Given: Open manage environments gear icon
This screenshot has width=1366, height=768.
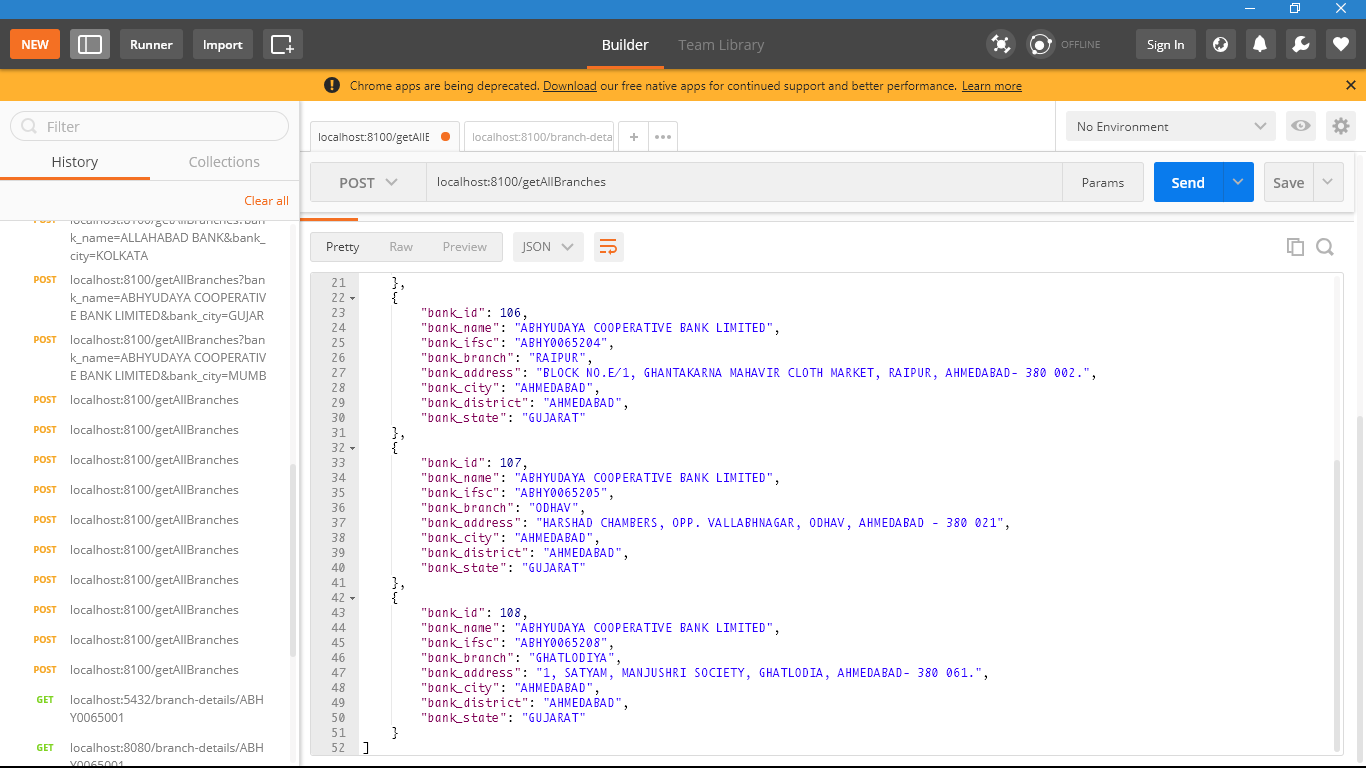Looking at the screenshot, I should tap(1340, 126).
